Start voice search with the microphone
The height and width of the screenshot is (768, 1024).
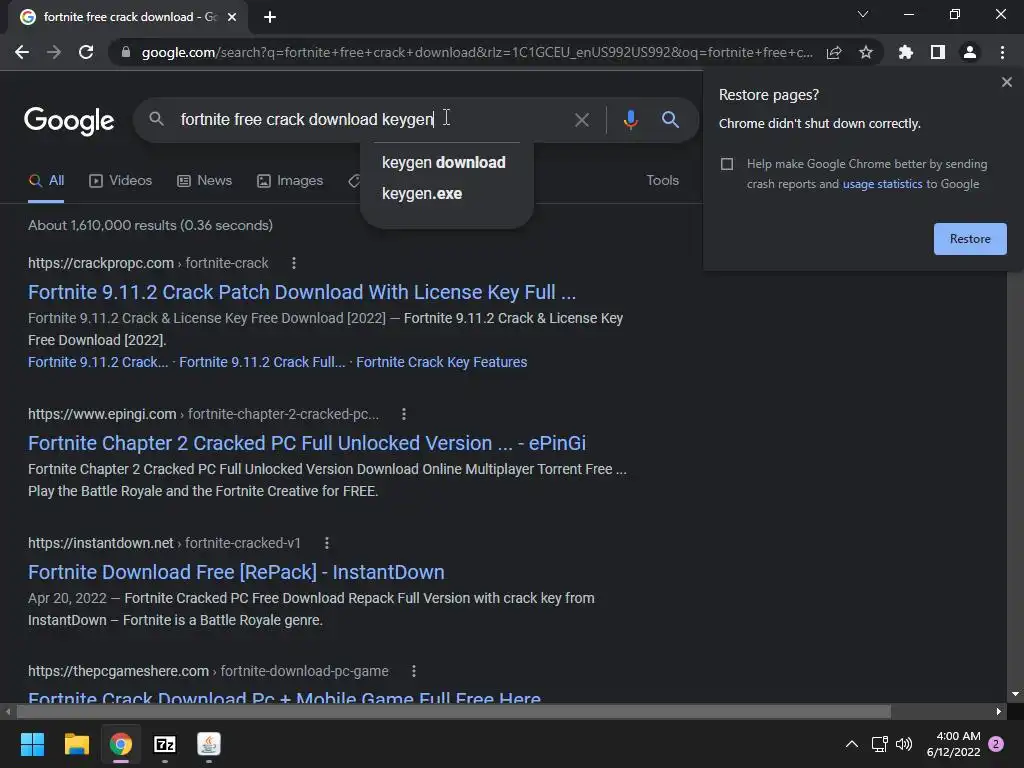pyautogui.click(x=630, y=120)
